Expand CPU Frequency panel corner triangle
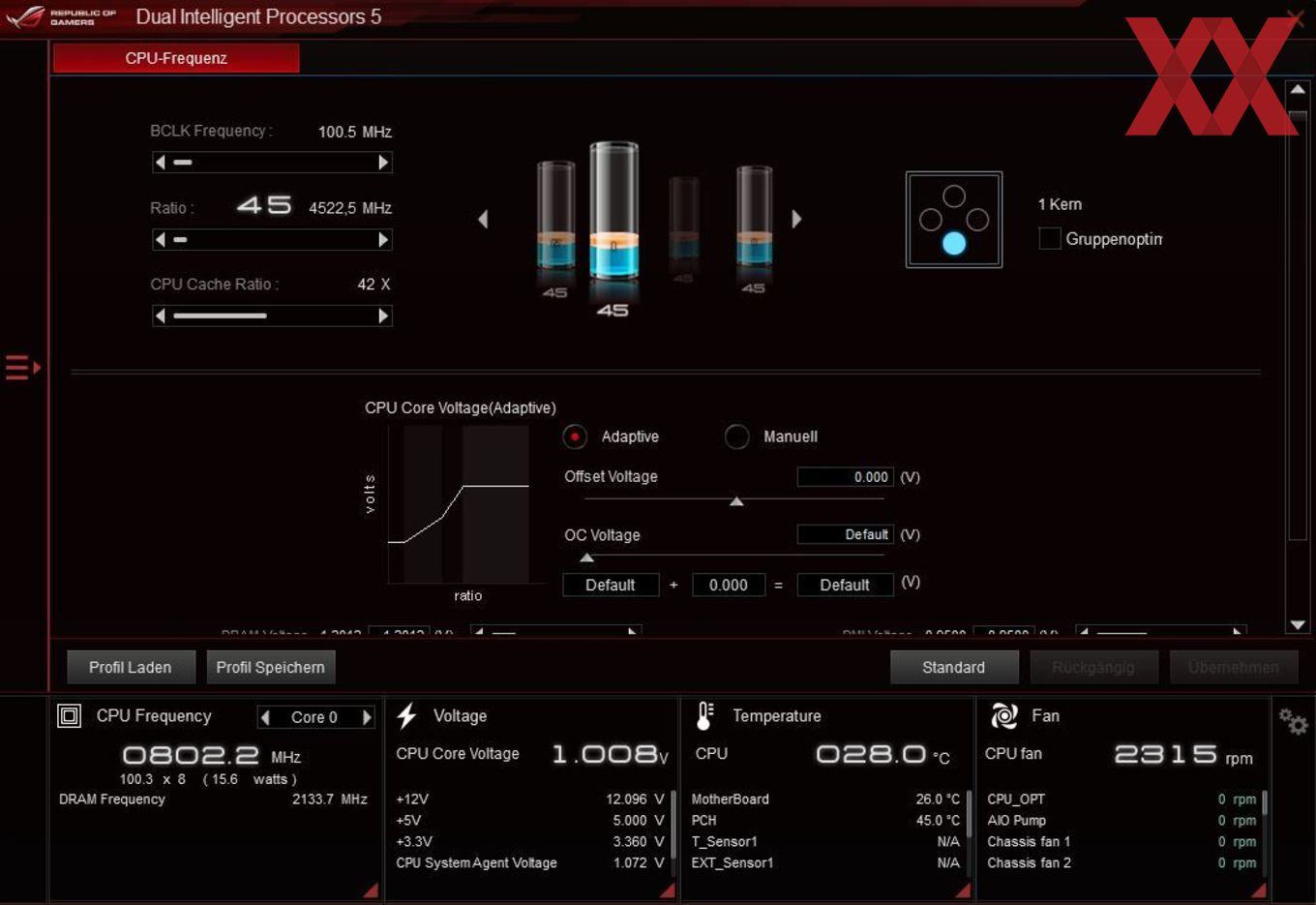Screen dimensions: 1316x905 coord(371,890)
